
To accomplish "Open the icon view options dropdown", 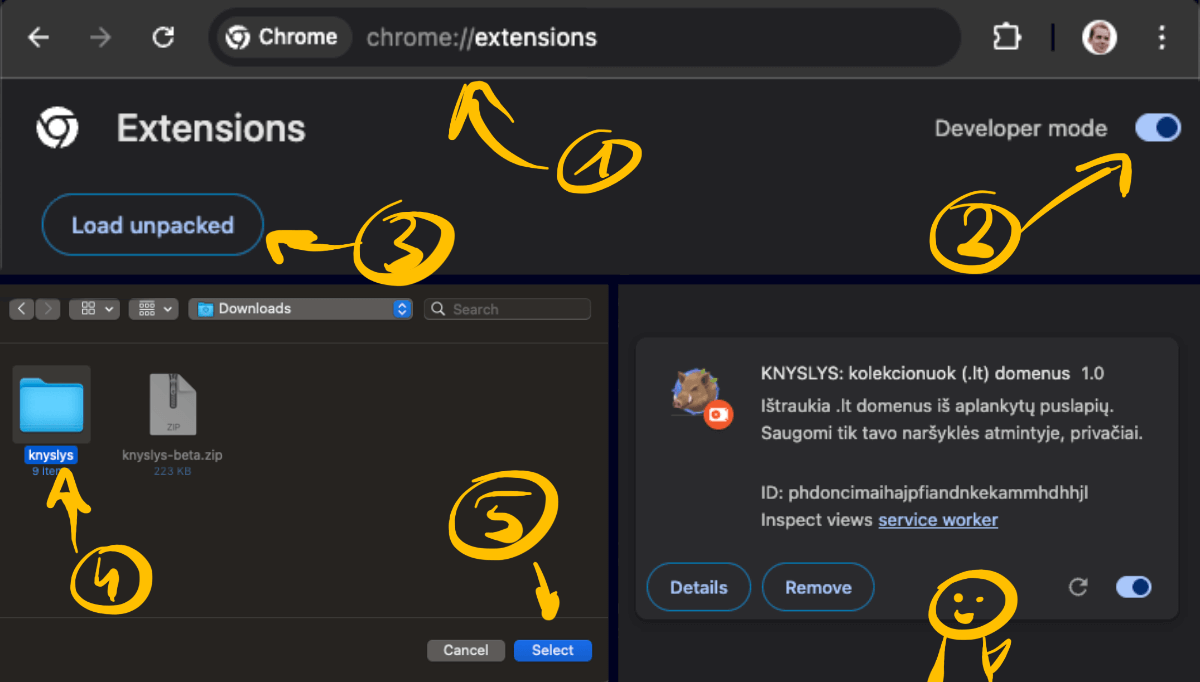I will (94, 309).
